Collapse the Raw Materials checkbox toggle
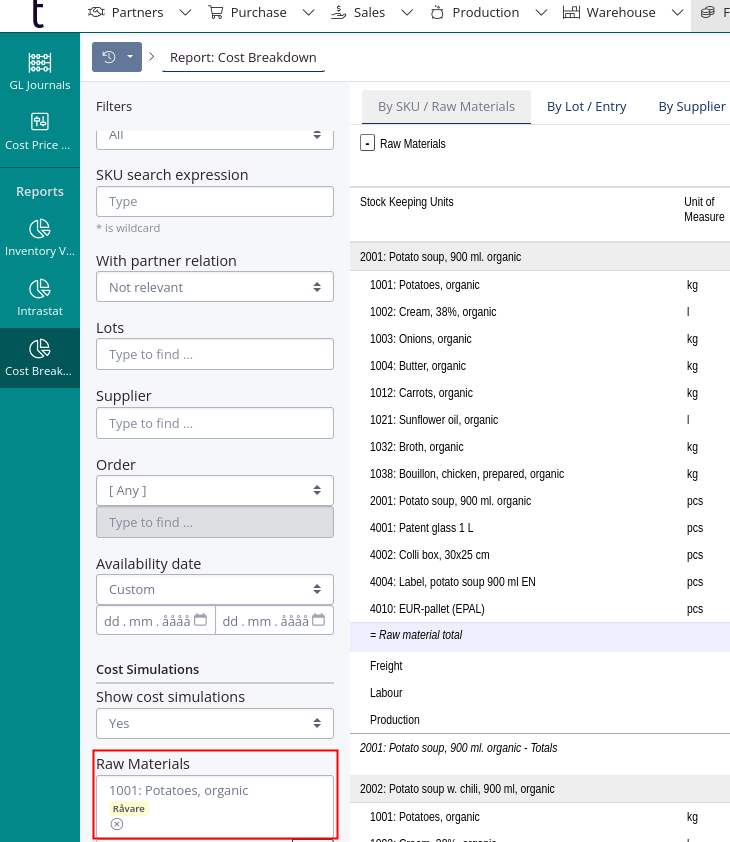The image size is (730, 842). coord(367,143)
